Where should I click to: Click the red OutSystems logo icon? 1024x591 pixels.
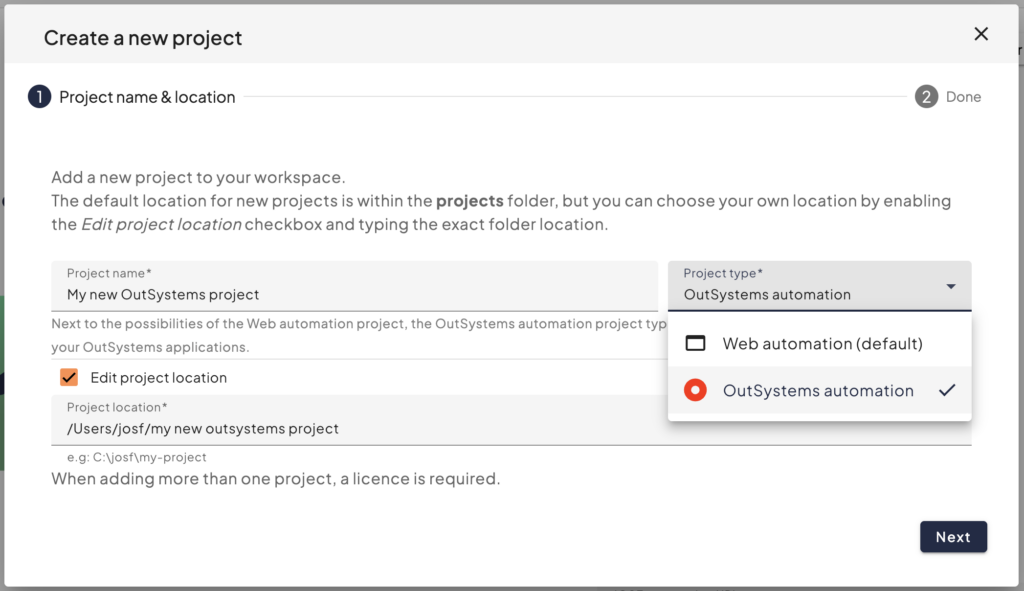point(696,391)
